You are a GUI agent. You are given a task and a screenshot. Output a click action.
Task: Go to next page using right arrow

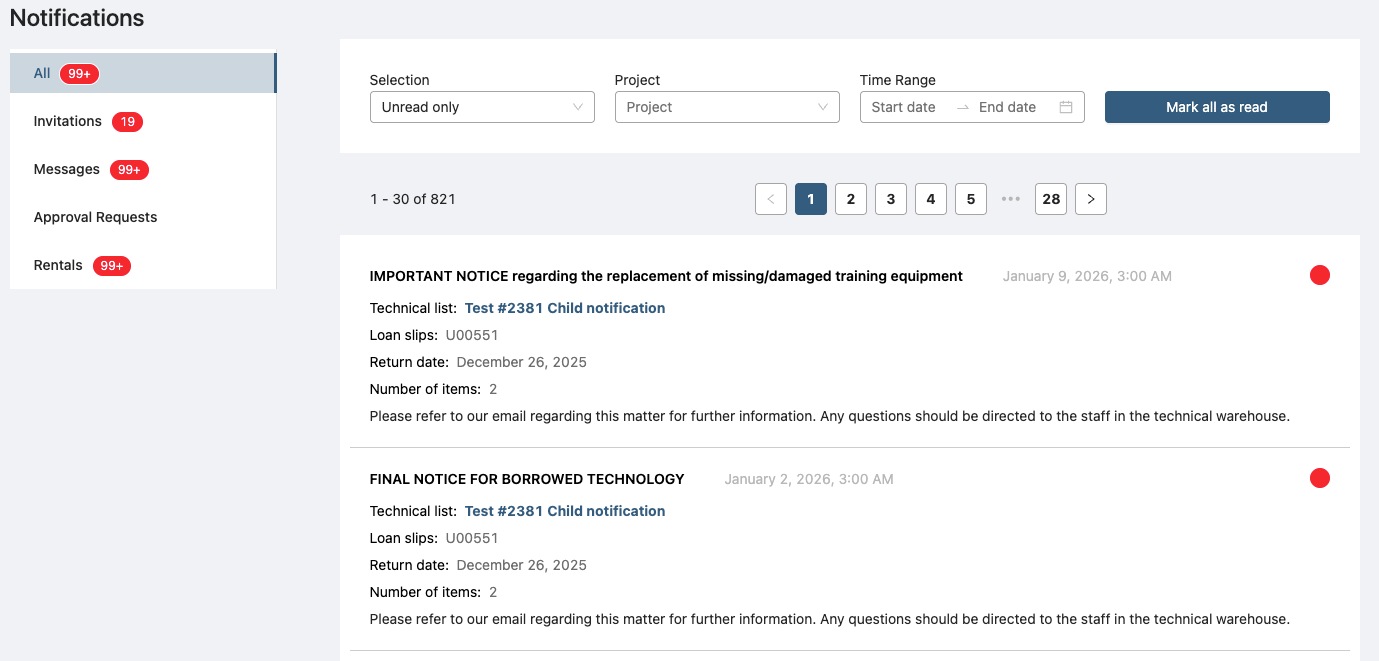[x=1090, y=199]
